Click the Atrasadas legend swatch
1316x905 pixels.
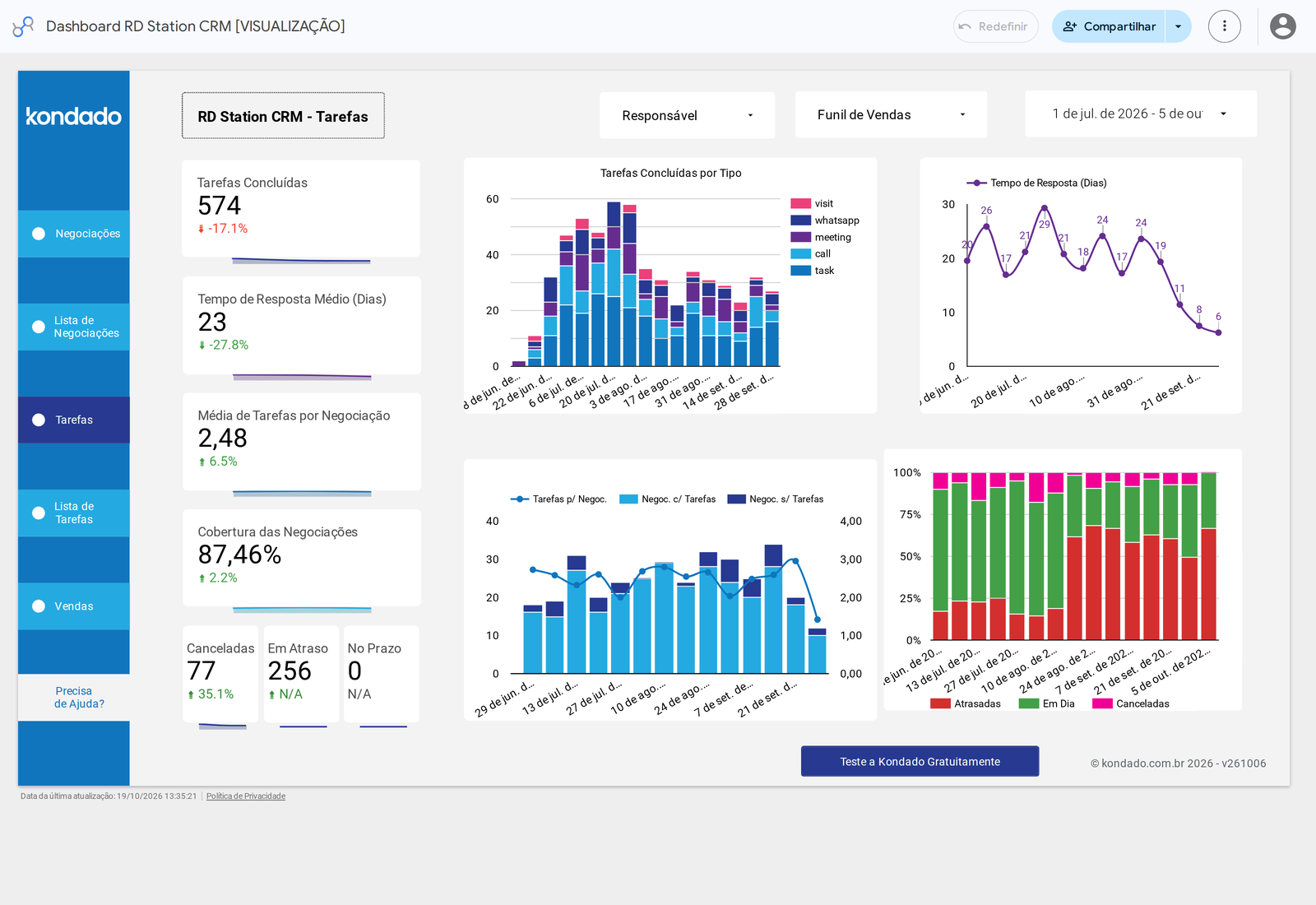click(940, 703)
